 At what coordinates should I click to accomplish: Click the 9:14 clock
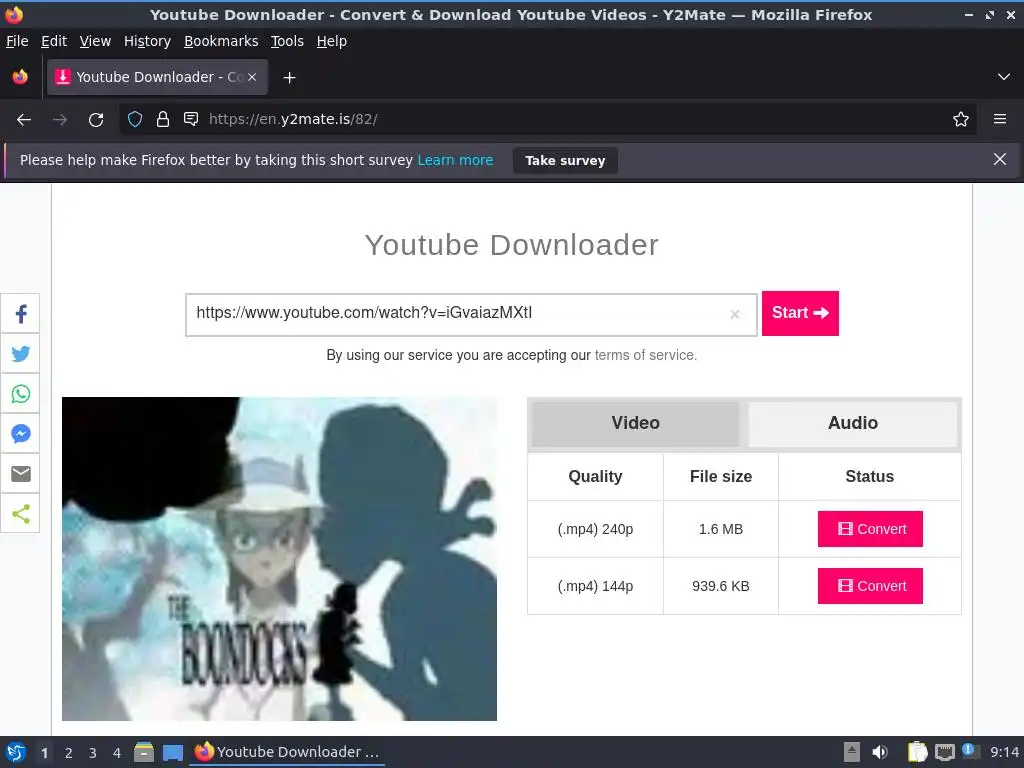tap(1004, 752)
